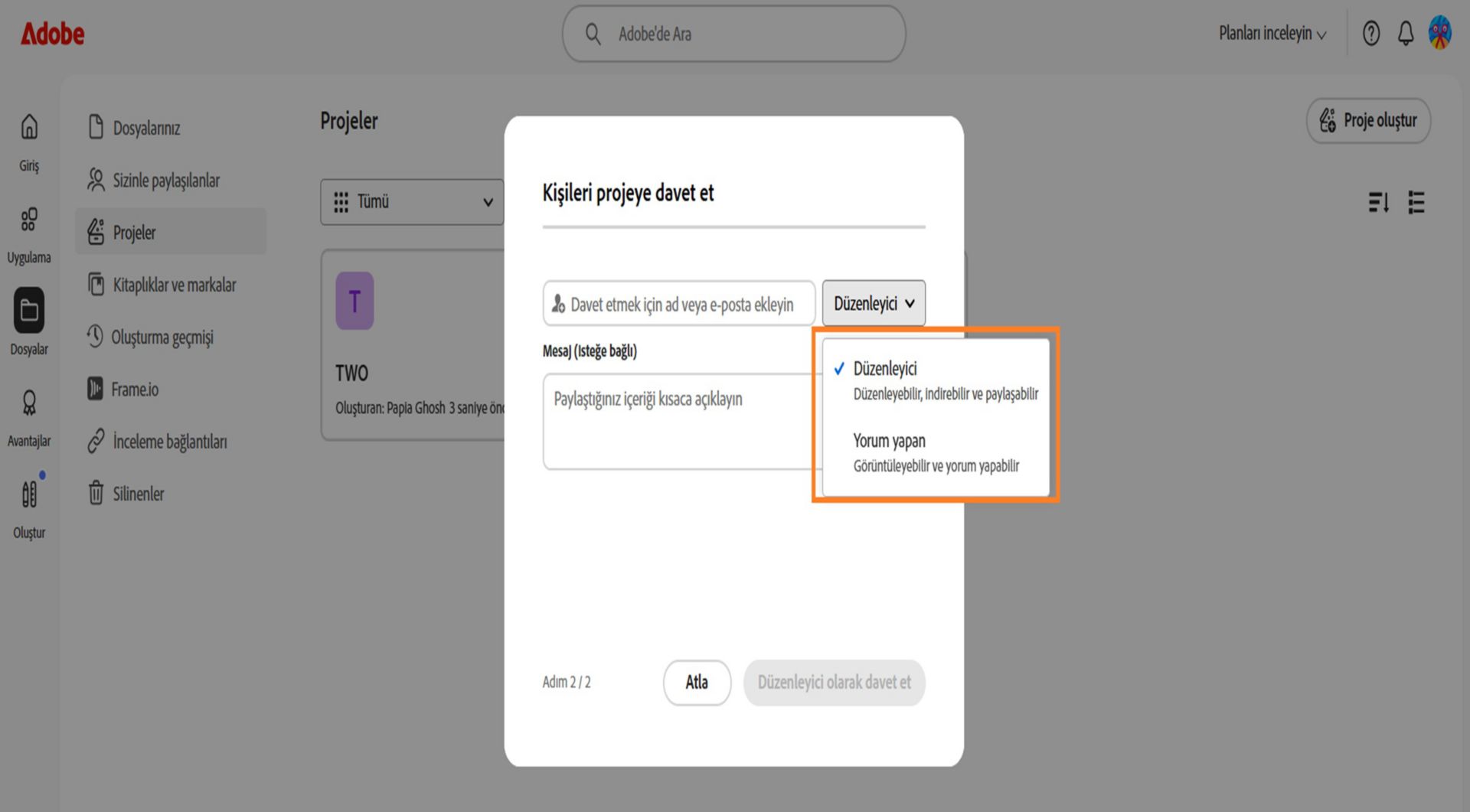Switch to list view icon
This screenshot has height=812, width=1470.
(1416, 202)
